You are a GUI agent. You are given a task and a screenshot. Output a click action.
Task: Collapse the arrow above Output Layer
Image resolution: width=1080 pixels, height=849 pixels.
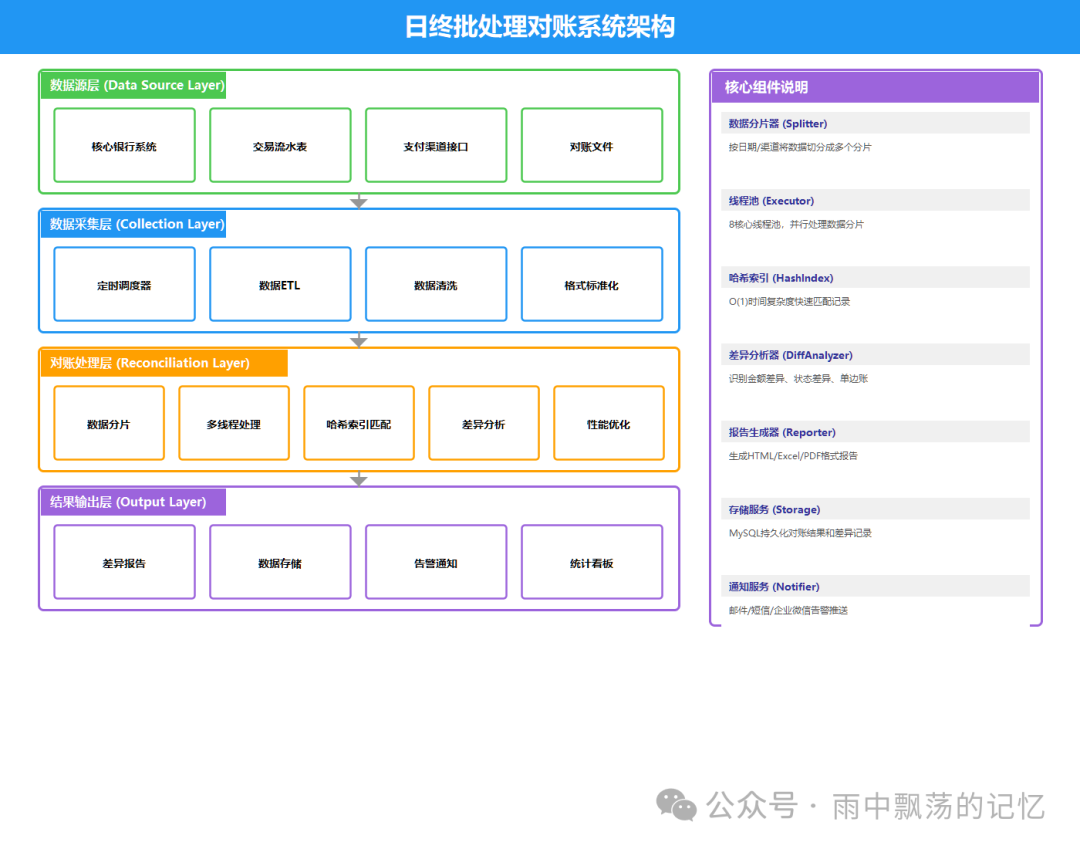[358, 479]
